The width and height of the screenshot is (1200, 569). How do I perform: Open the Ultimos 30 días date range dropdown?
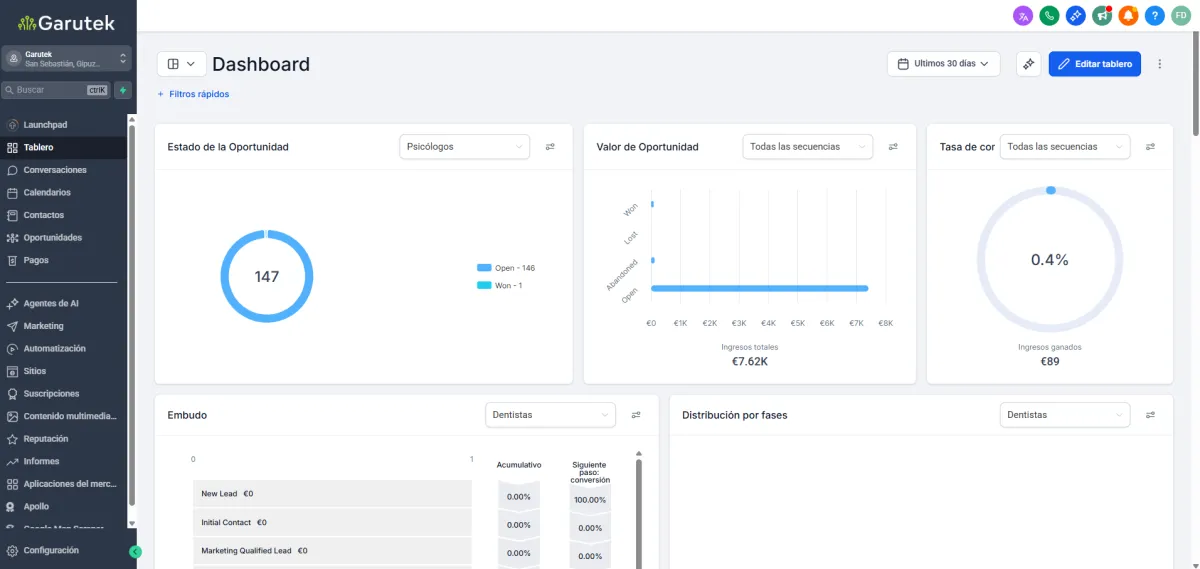tap(943, 64)
